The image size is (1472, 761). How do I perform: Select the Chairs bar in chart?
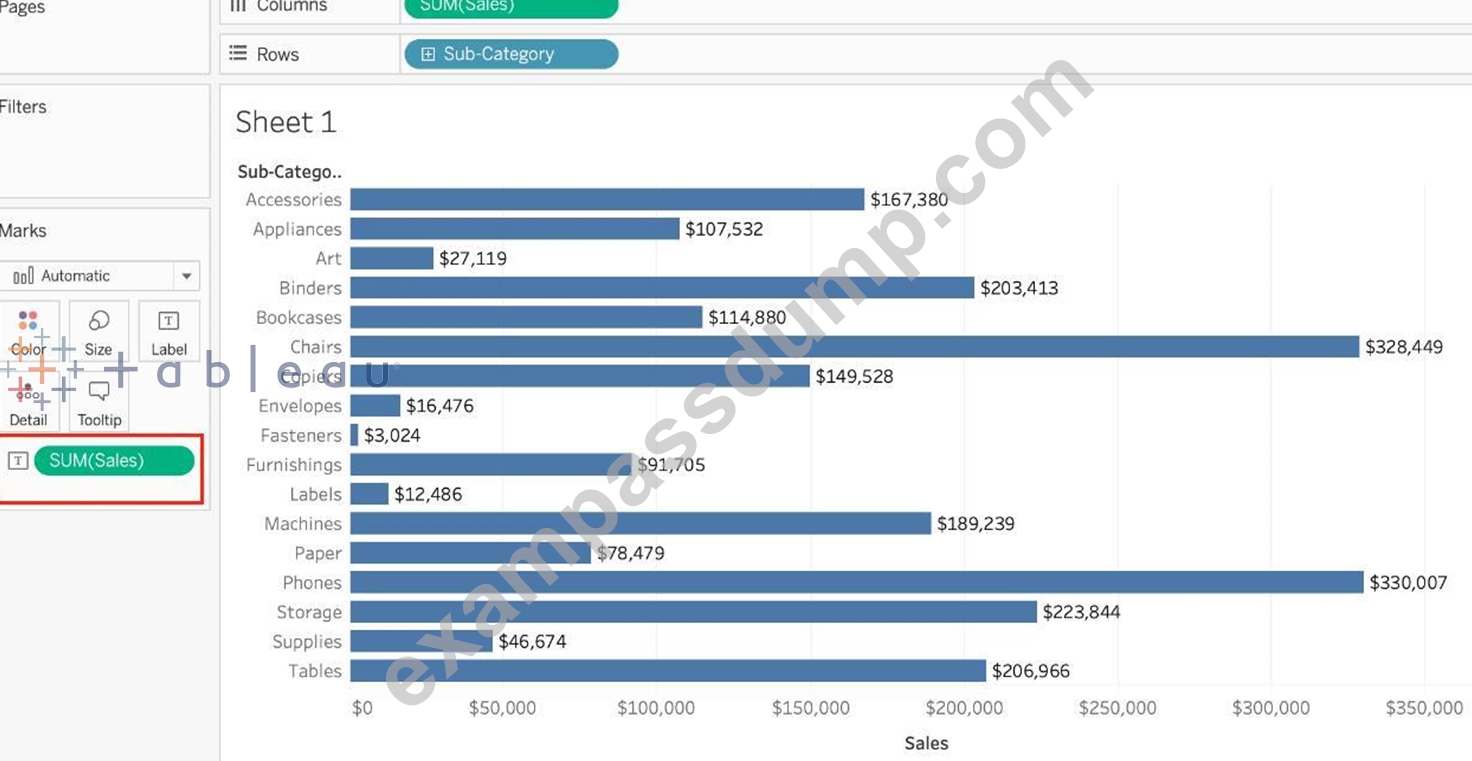coord(855,347)
